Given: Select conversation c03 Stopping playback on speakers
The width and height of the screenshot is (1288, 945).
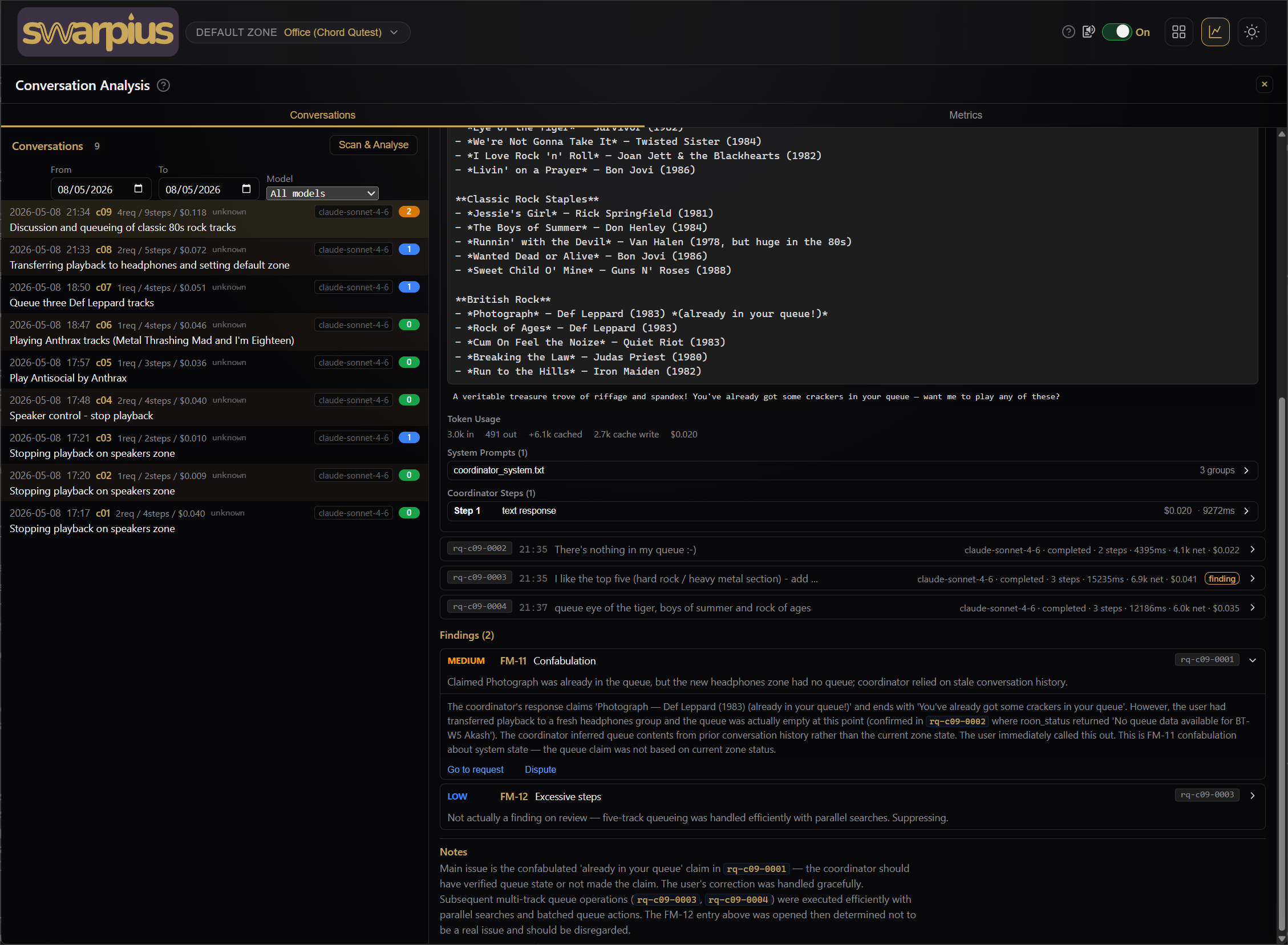Looking at the screenshot, I should coord(214,446).
